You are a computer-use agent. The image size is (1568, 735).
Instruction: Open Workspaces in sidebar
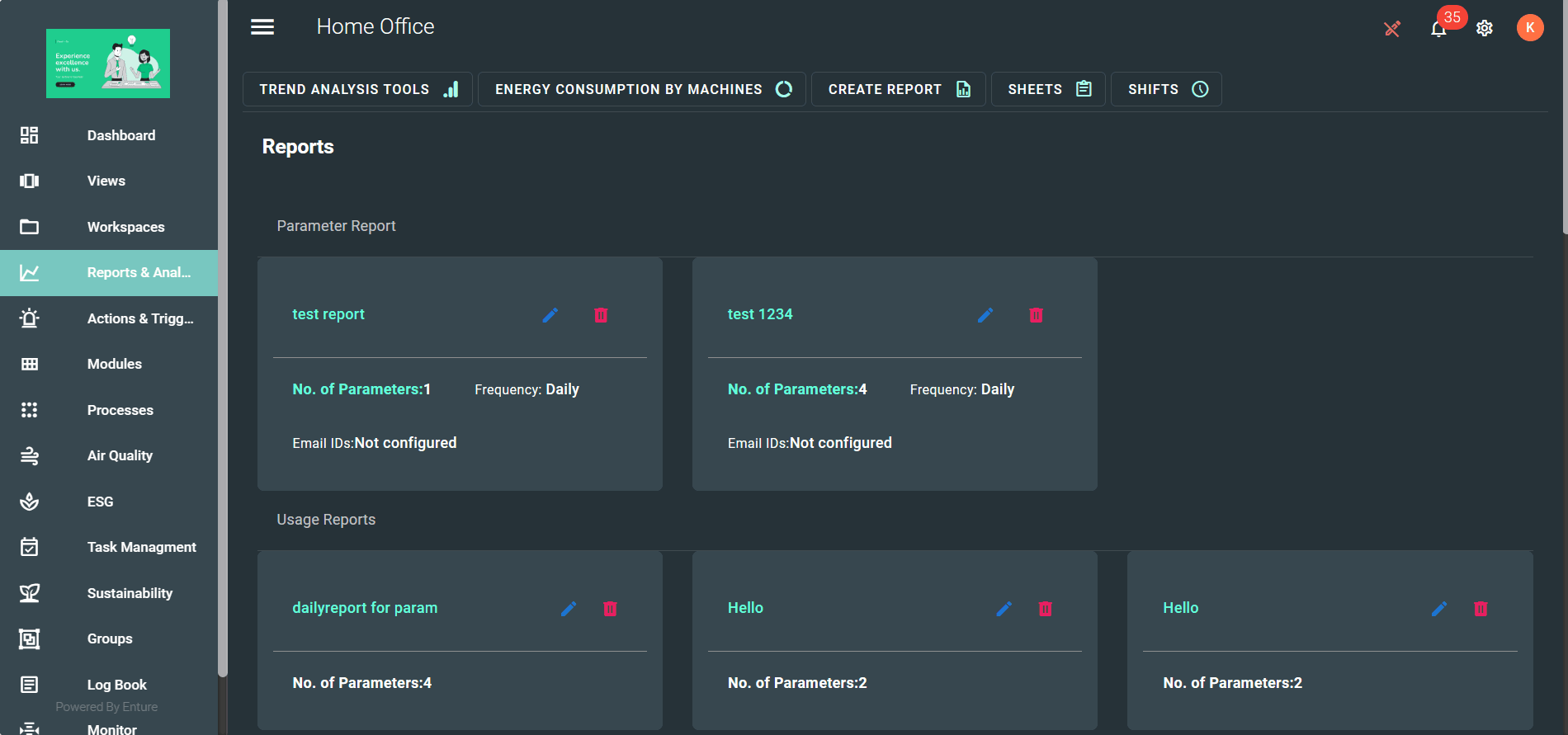(109, 227)
